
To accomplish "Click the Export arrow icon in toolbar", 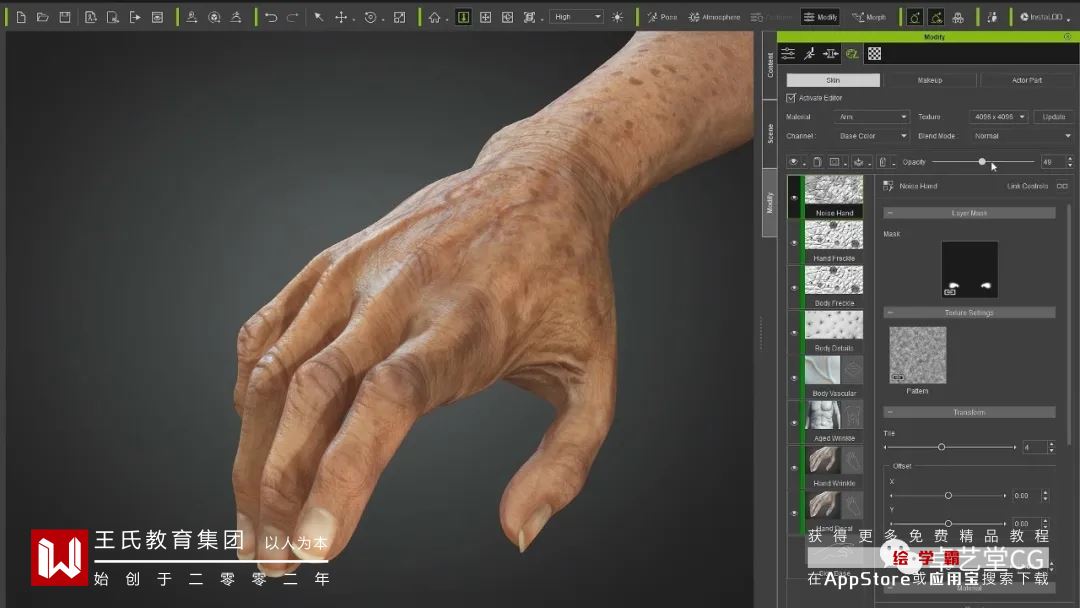I will tap(135, 17).
